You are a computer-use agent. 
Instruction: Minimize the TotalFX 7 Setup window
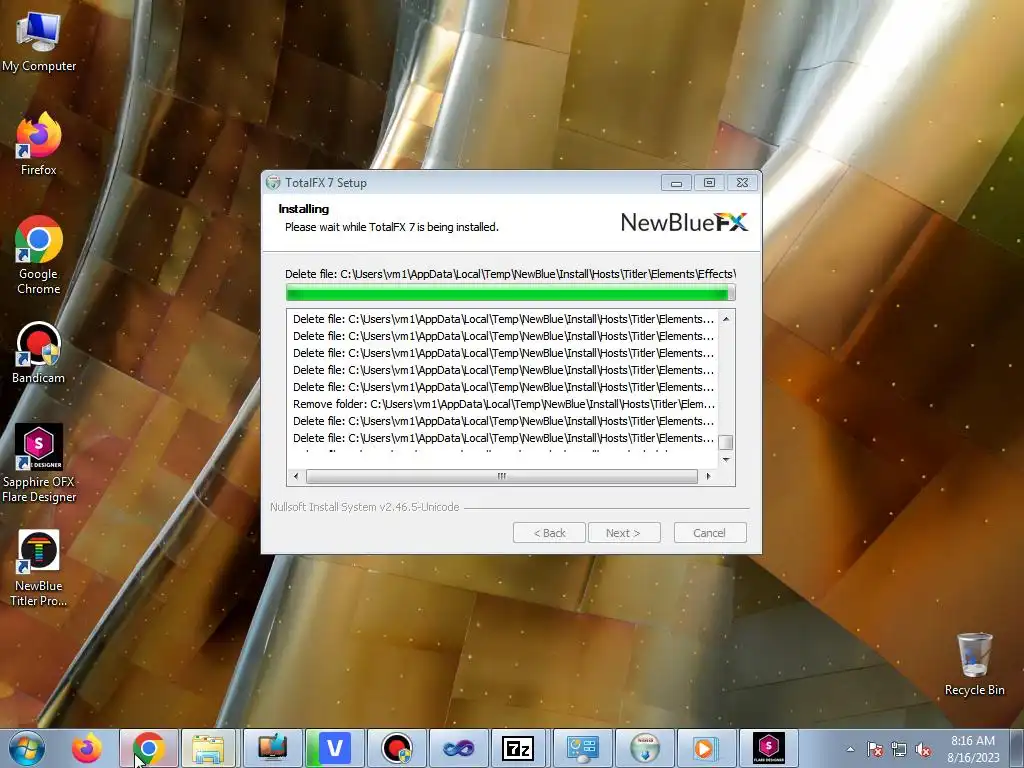pos(676,183)
